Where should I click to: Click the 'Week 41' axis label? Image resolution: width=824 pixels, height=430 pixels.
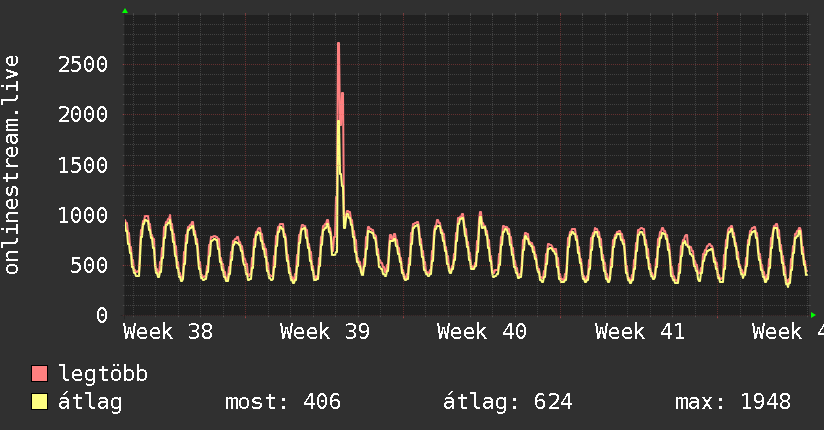coord(640,332)
